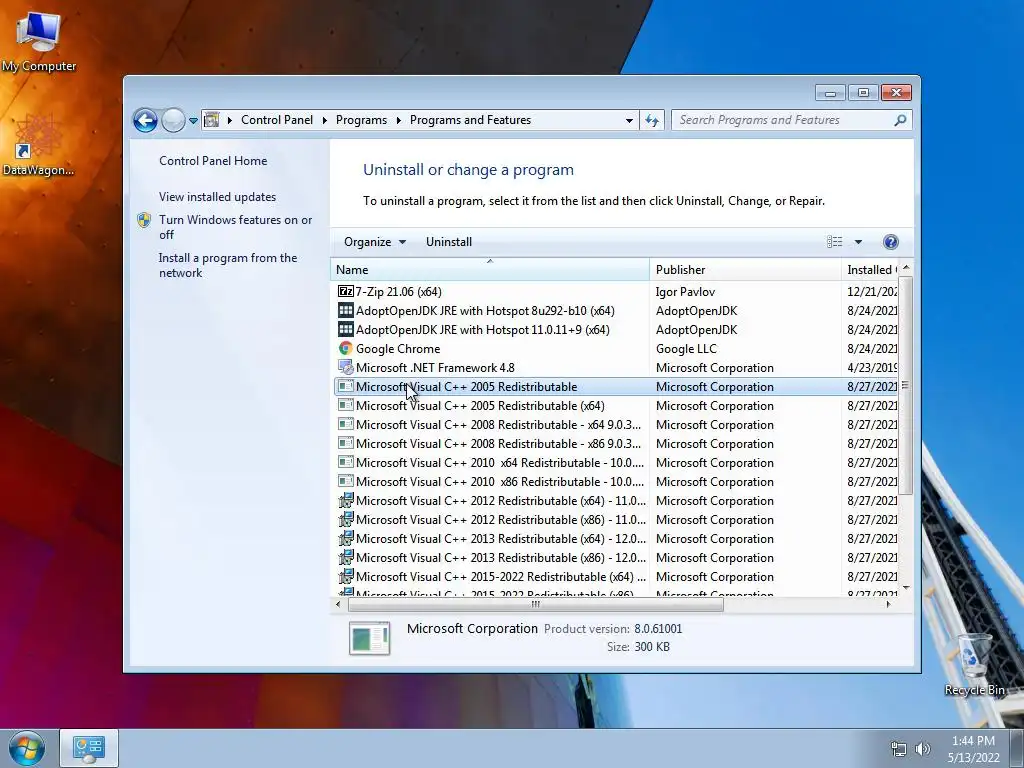
Task: Expand the arrow after Control Panel breadcrumb
Action: click(x=325, y=120)
